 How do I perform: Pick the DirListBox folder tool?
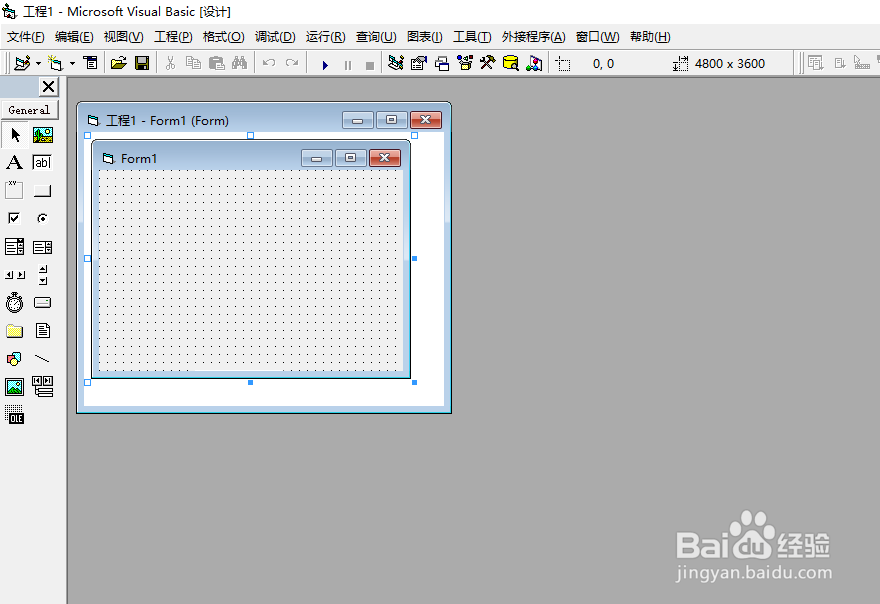coord(15,331)
